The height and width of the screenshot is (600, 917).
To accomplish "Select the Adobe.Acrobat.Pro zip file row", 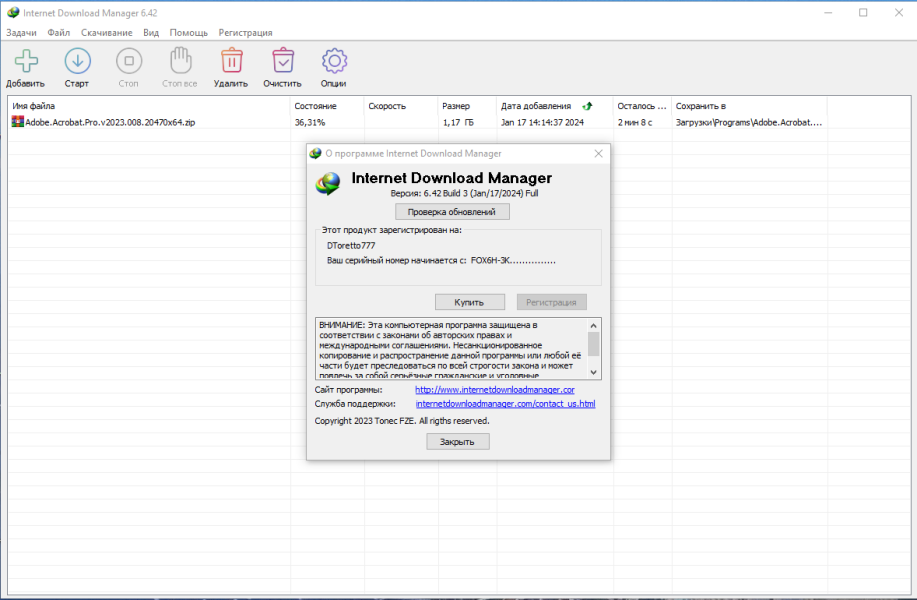I will 417,122.
